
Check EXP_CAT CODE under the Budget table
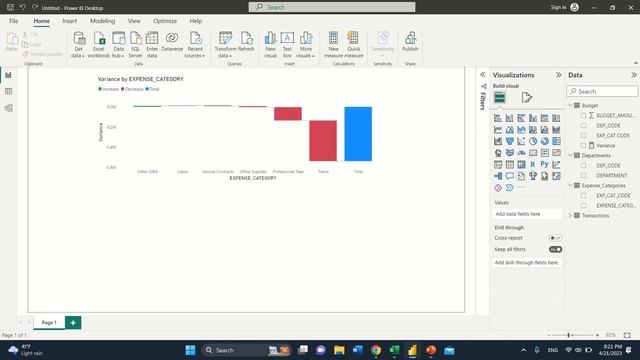point(583,135)
